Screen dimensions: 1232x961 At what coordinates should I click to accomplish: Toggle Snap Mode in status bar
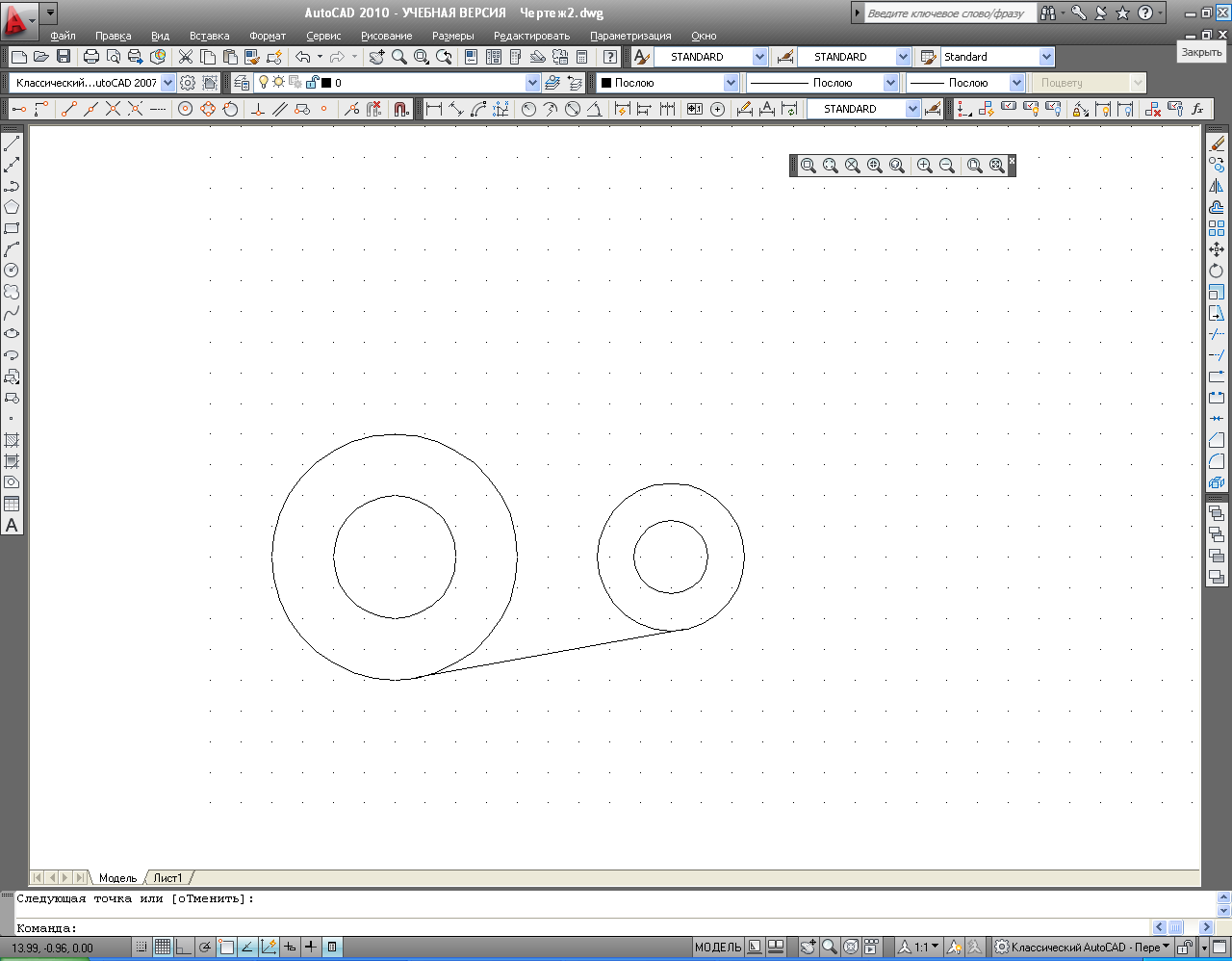coord(141,948)
